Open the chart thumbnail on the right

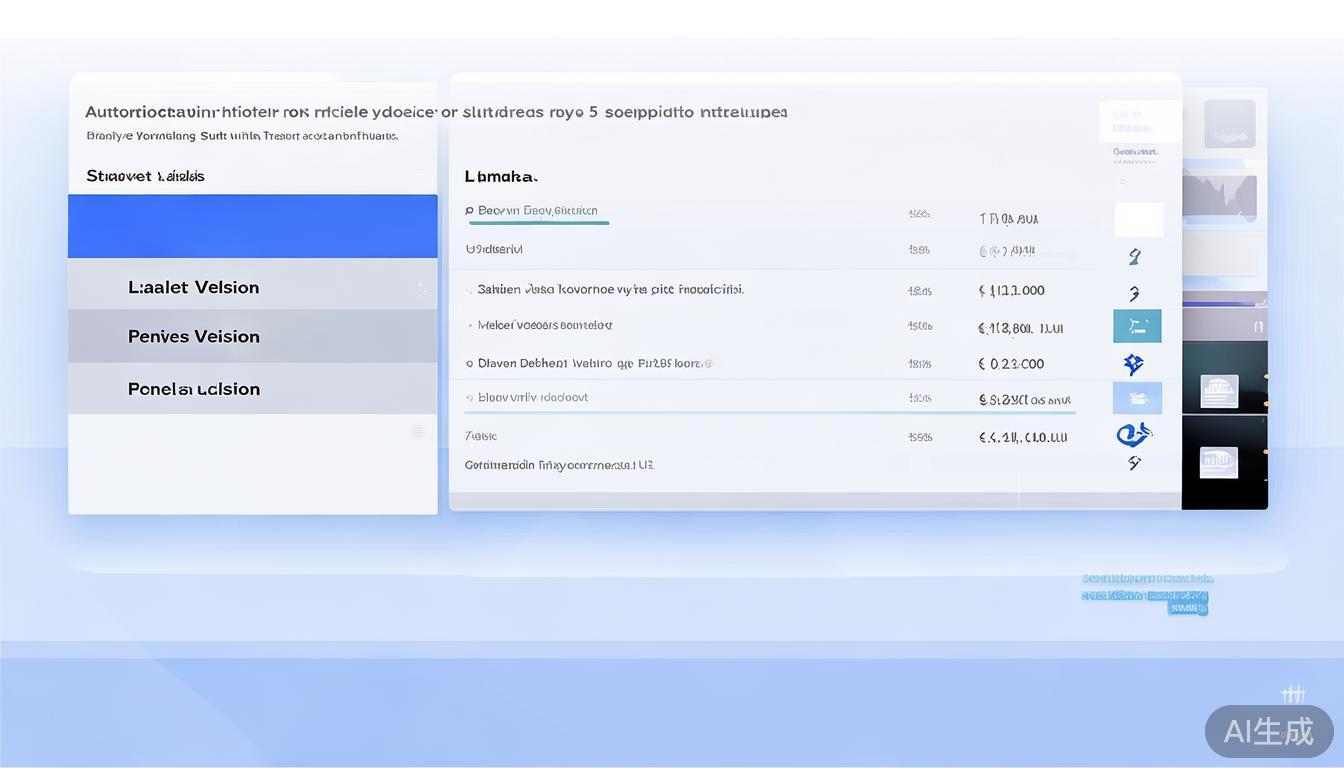(x=1219, y=196)
